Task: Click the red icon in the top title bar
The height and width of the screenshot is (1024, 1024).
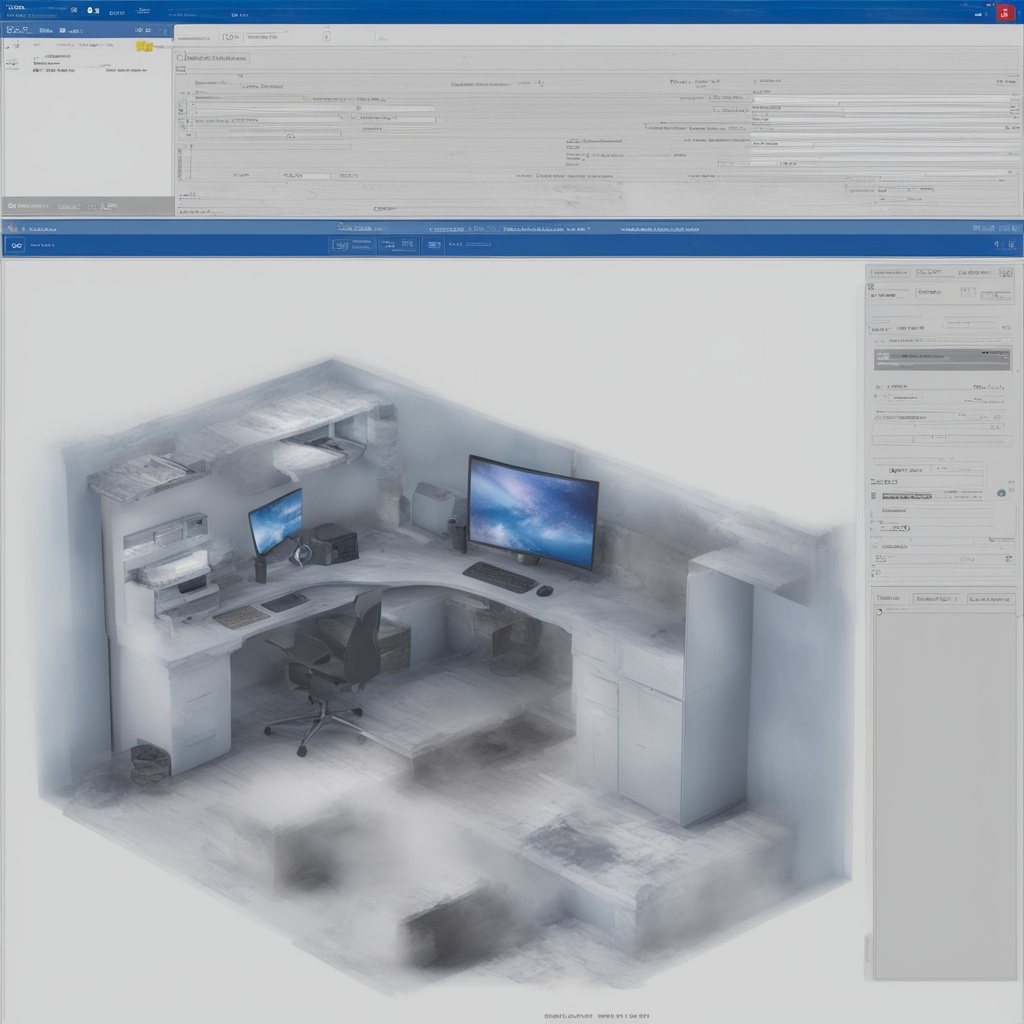Action: coord(1005,12)
